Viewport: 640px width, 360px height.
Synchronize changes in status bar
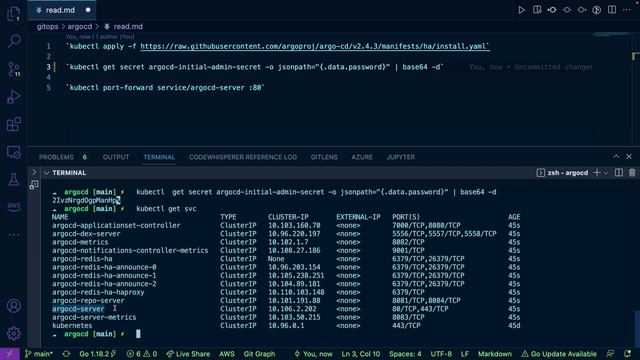pos(66,354)
